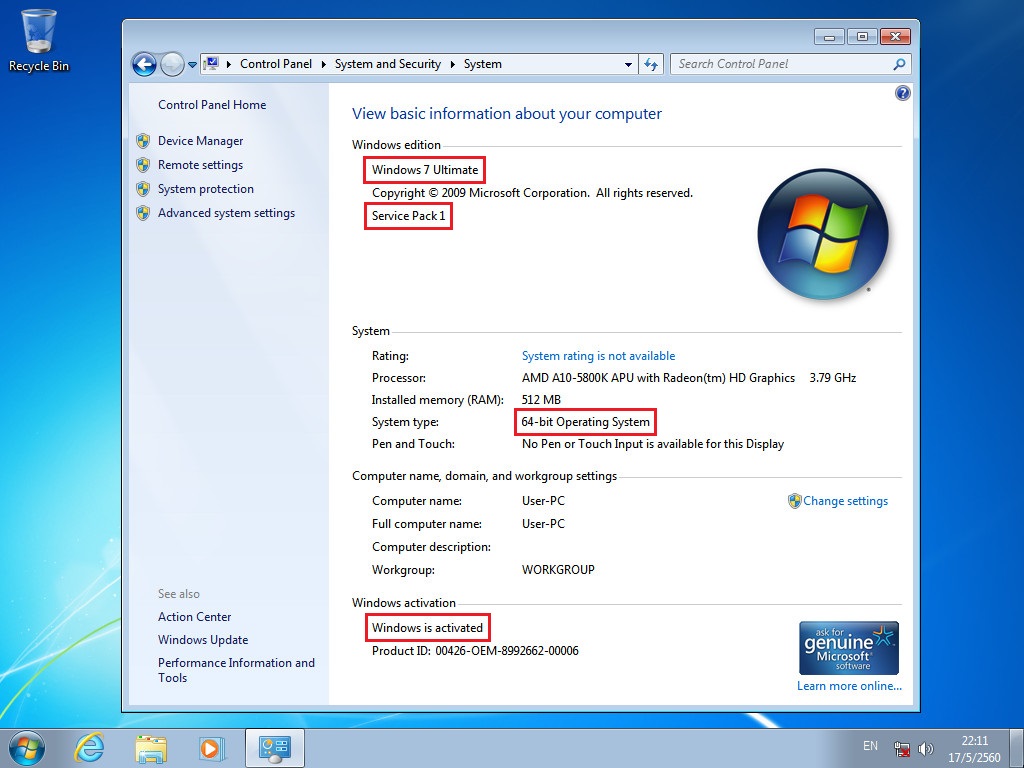
Task: Click the computer icon in address bar
Action: coord(212,63)
